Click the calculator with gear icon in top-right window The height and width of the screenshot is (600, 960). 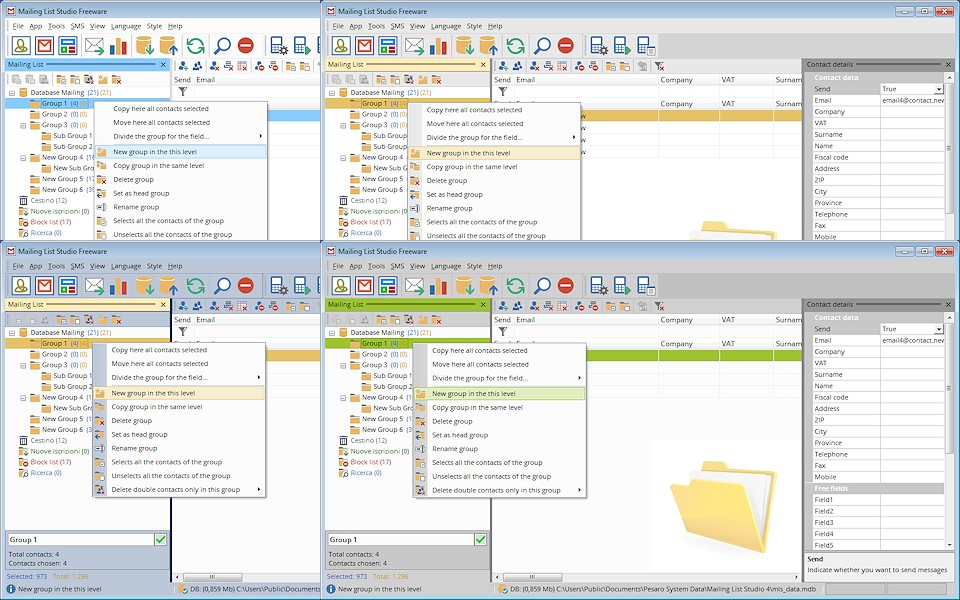pyautogui.click(x=598, y=46)
